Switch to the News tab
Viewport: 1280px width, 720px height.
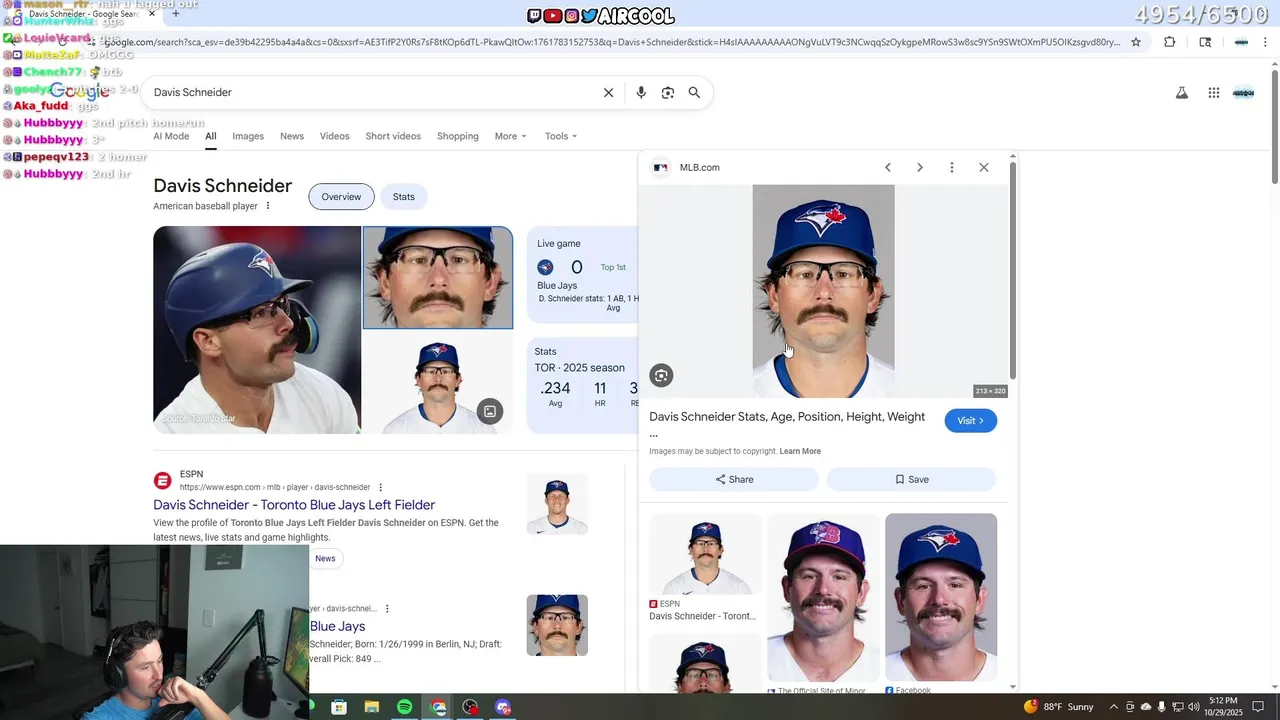pos(292,136)
